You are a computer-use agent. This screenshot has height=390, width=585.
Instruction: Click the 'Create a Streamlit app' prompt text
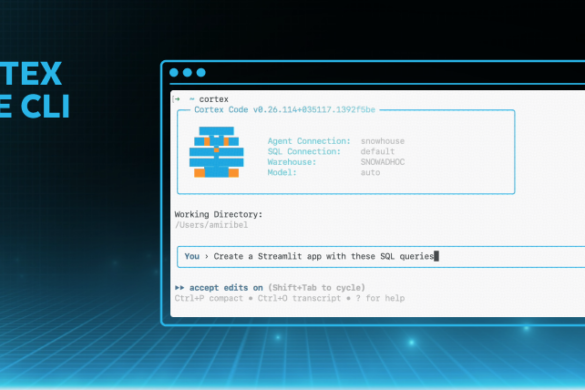(323, 256)
